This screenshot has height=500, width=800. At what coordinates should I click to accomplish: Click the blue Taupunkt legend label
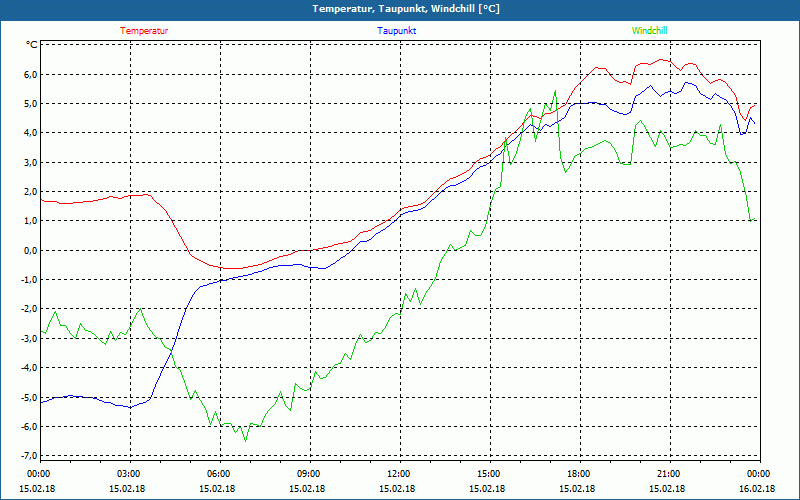click(x=396, y=31)
